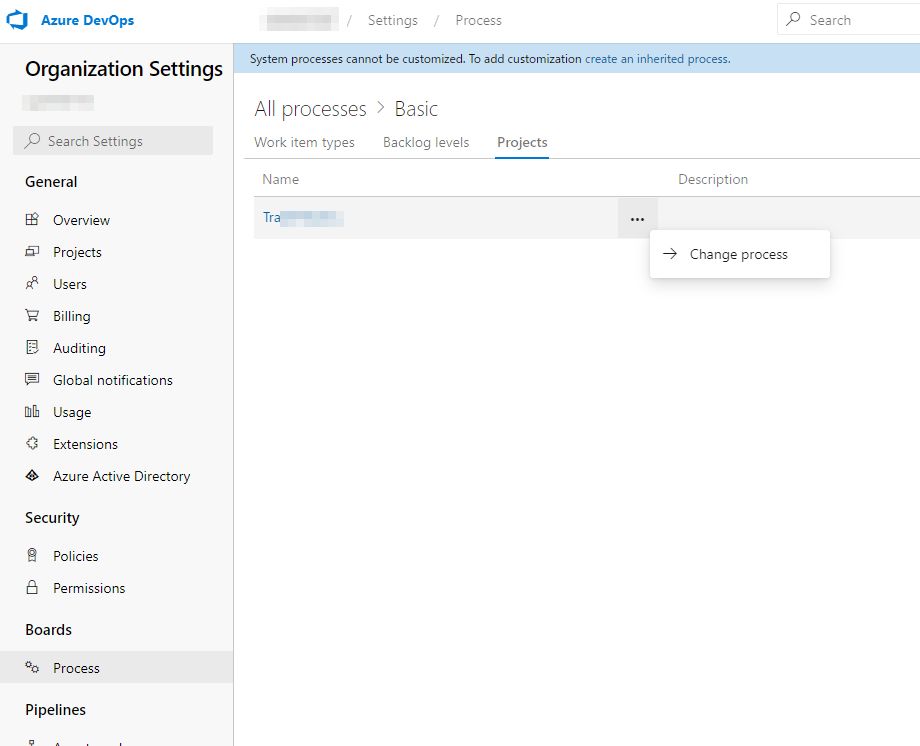Click the Basic process title
Image resolution: width=920 pixels, height=746 pixels.
point(416,109)
